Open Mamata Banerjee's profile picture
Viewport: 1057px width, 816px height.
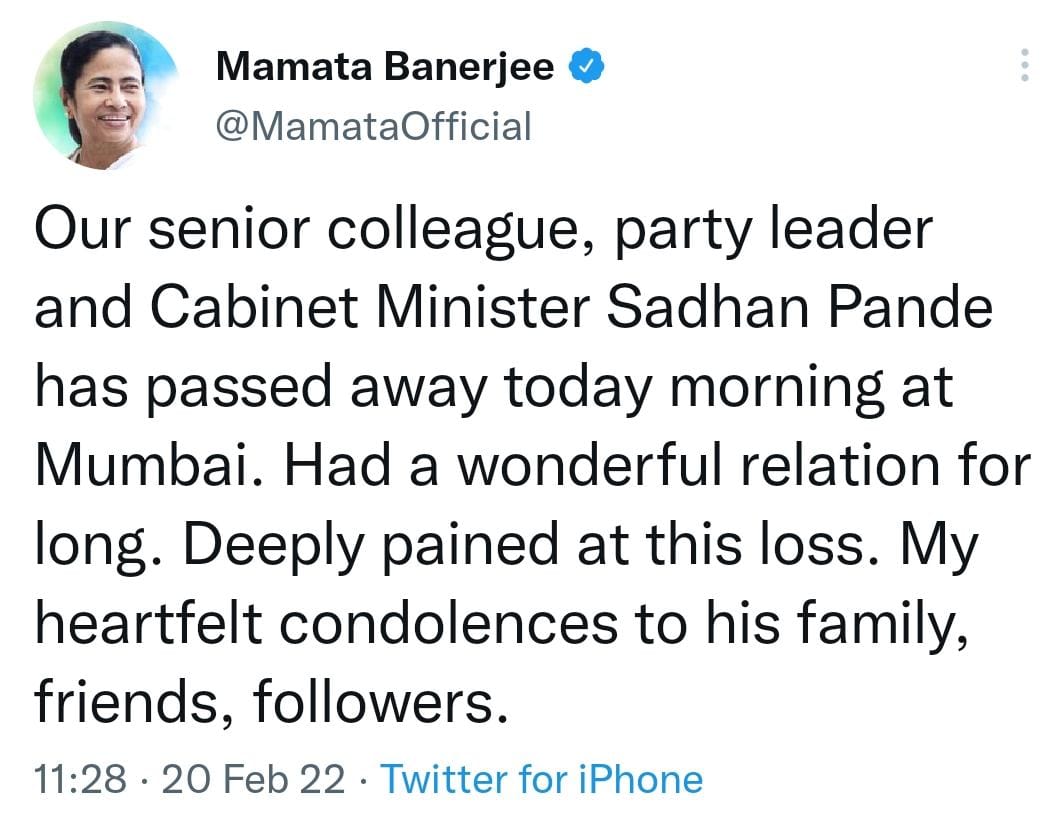point(106,96)
